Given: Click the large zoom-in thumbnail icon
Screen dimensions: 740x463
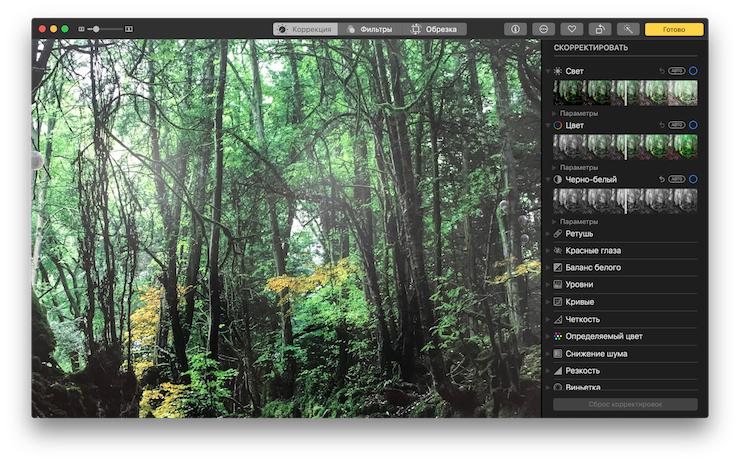Looking at the screenshot, I should click(129, 29).
